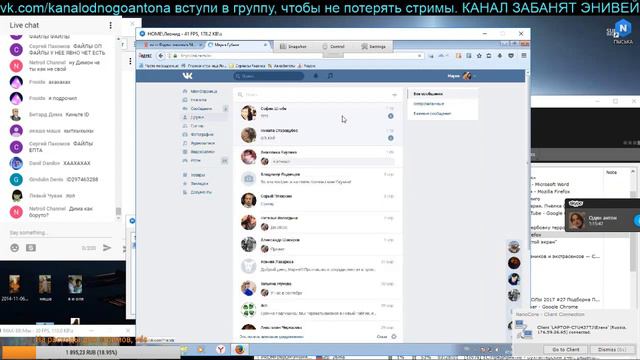Click the messages search field in VK dialogs

coord(313,95)
